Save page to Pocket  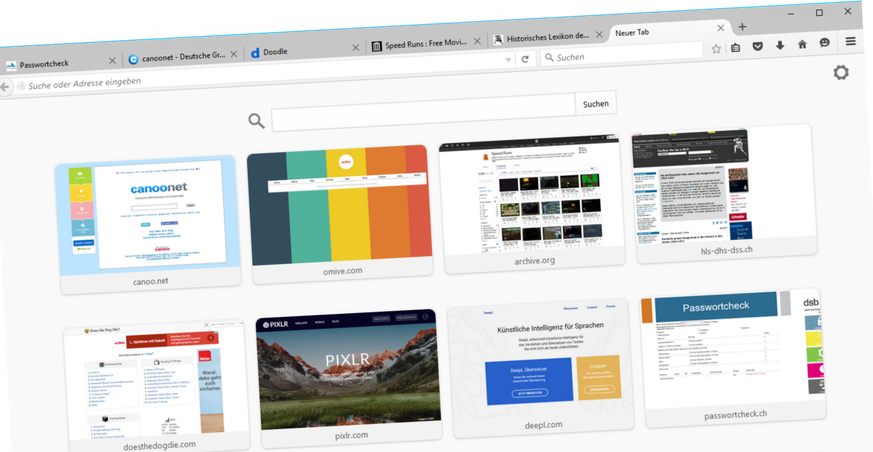pos(757,46)
